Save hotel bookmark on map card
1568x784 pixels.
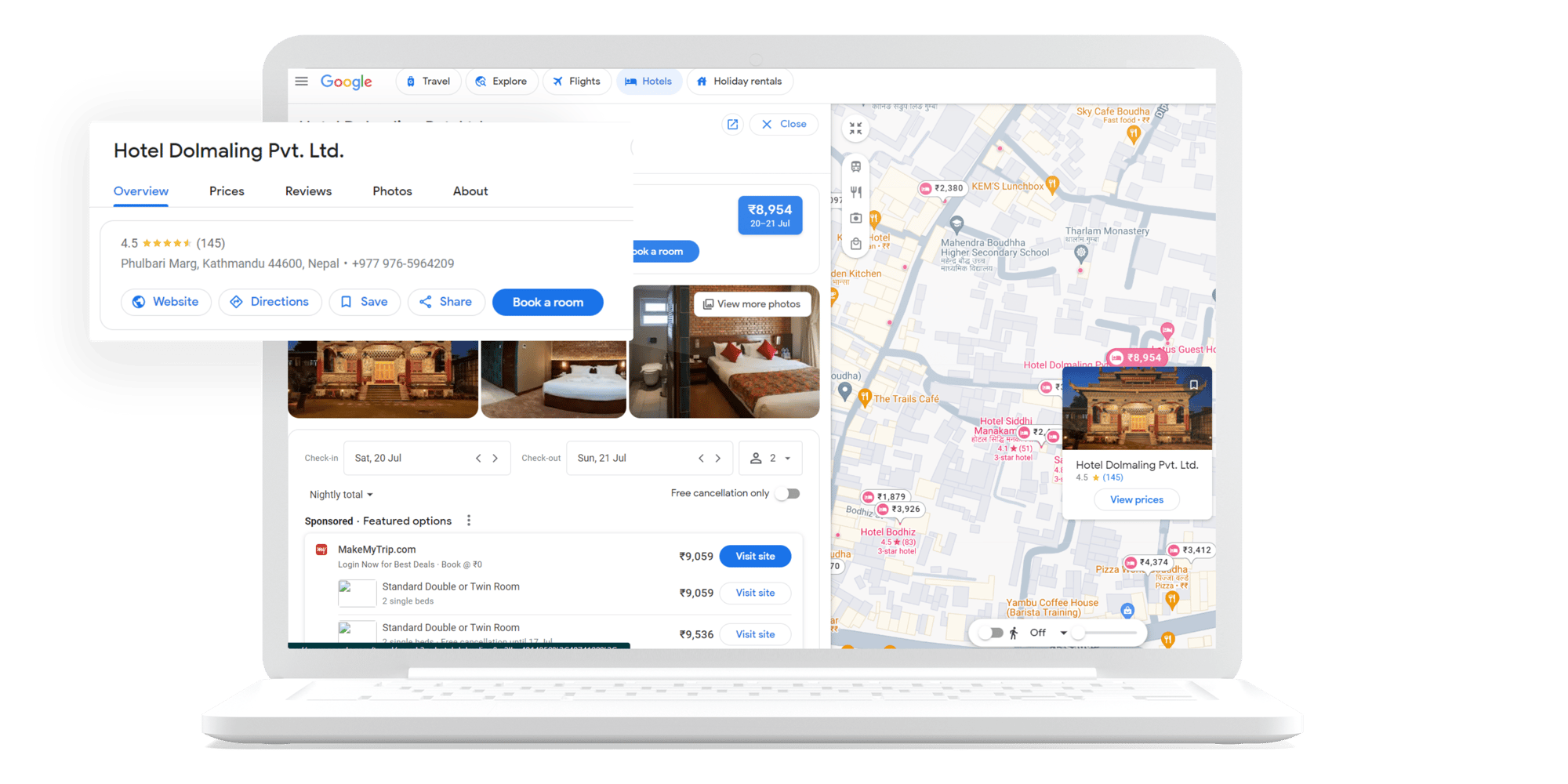point(1193,385)
